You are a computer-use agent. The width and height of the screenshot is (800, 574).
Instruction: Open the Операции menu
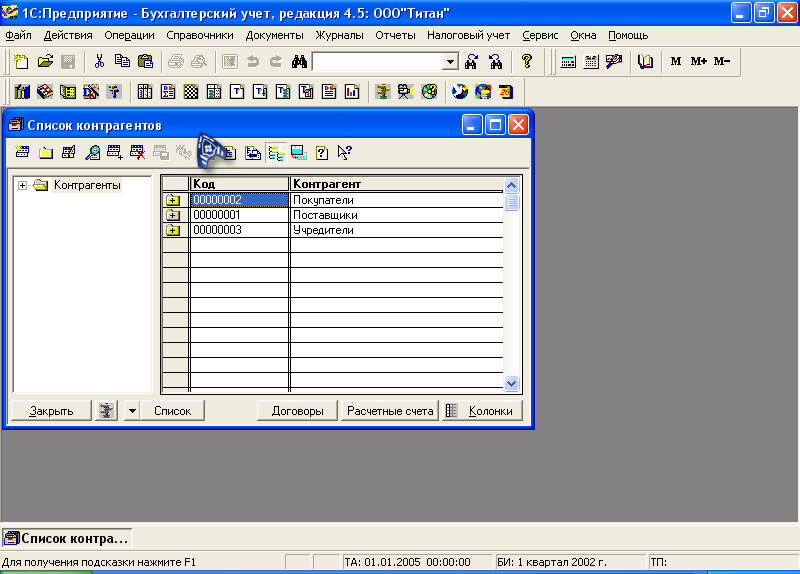pos(129,35)
